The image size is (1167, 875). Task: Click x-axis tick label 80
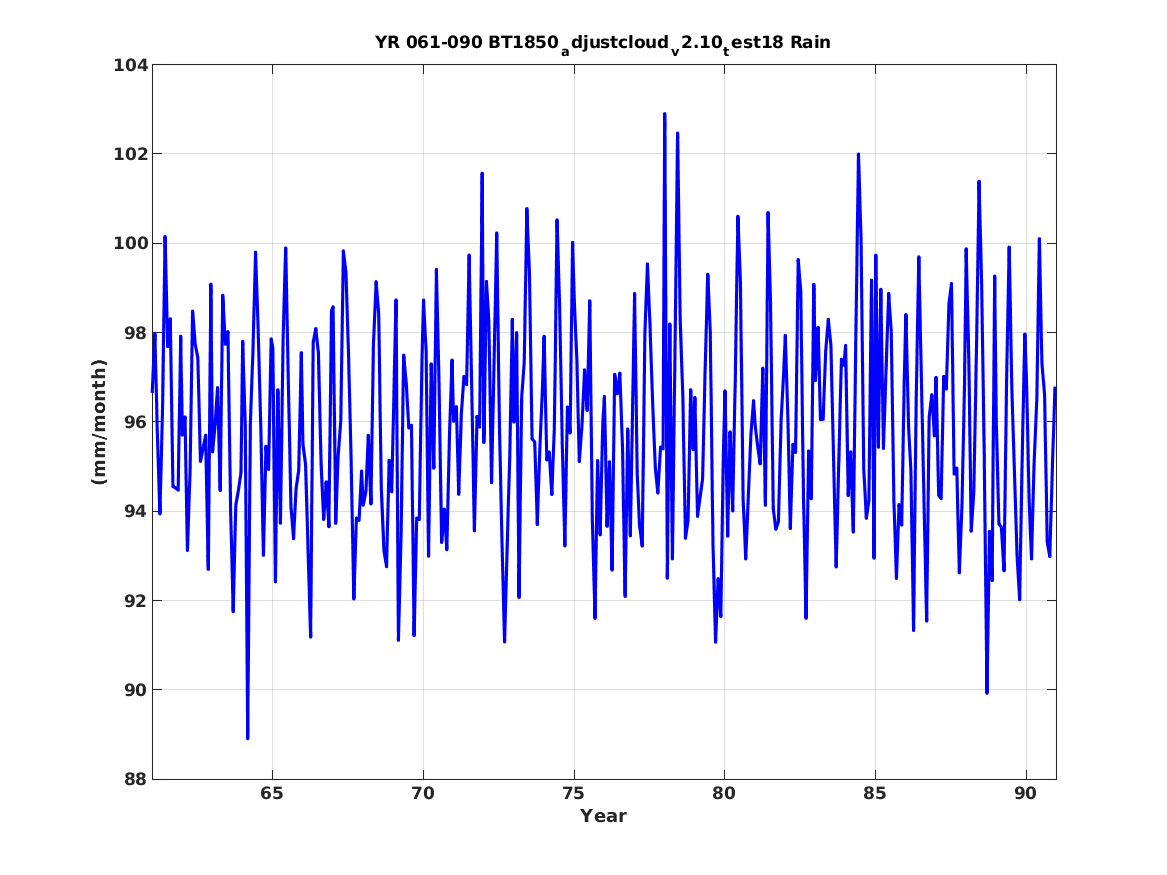[724, 794]
